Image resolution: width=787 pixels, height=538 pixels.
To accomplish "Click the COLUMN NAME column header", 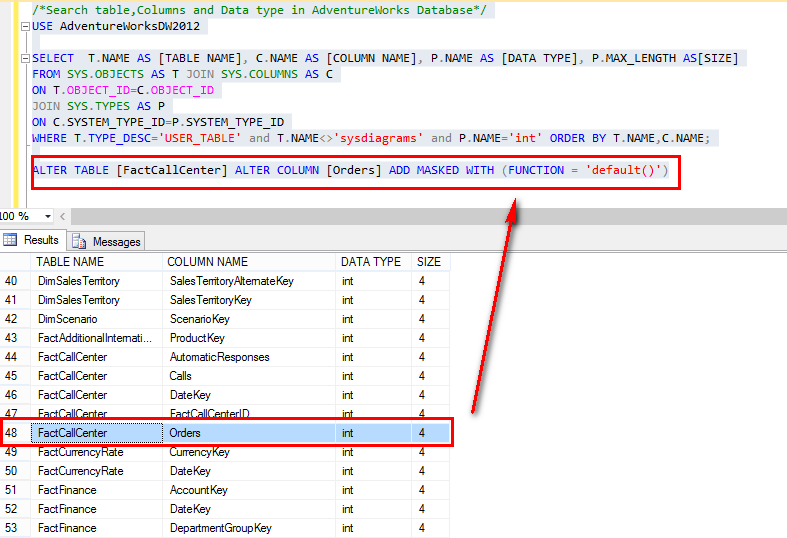I will (x=249, y=262).
